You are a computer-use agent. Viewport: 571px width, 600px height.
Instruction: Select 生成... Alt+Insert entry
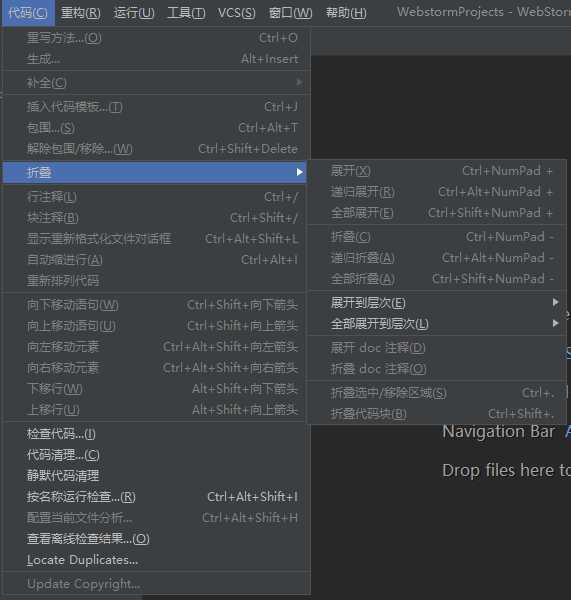[155, 59]
